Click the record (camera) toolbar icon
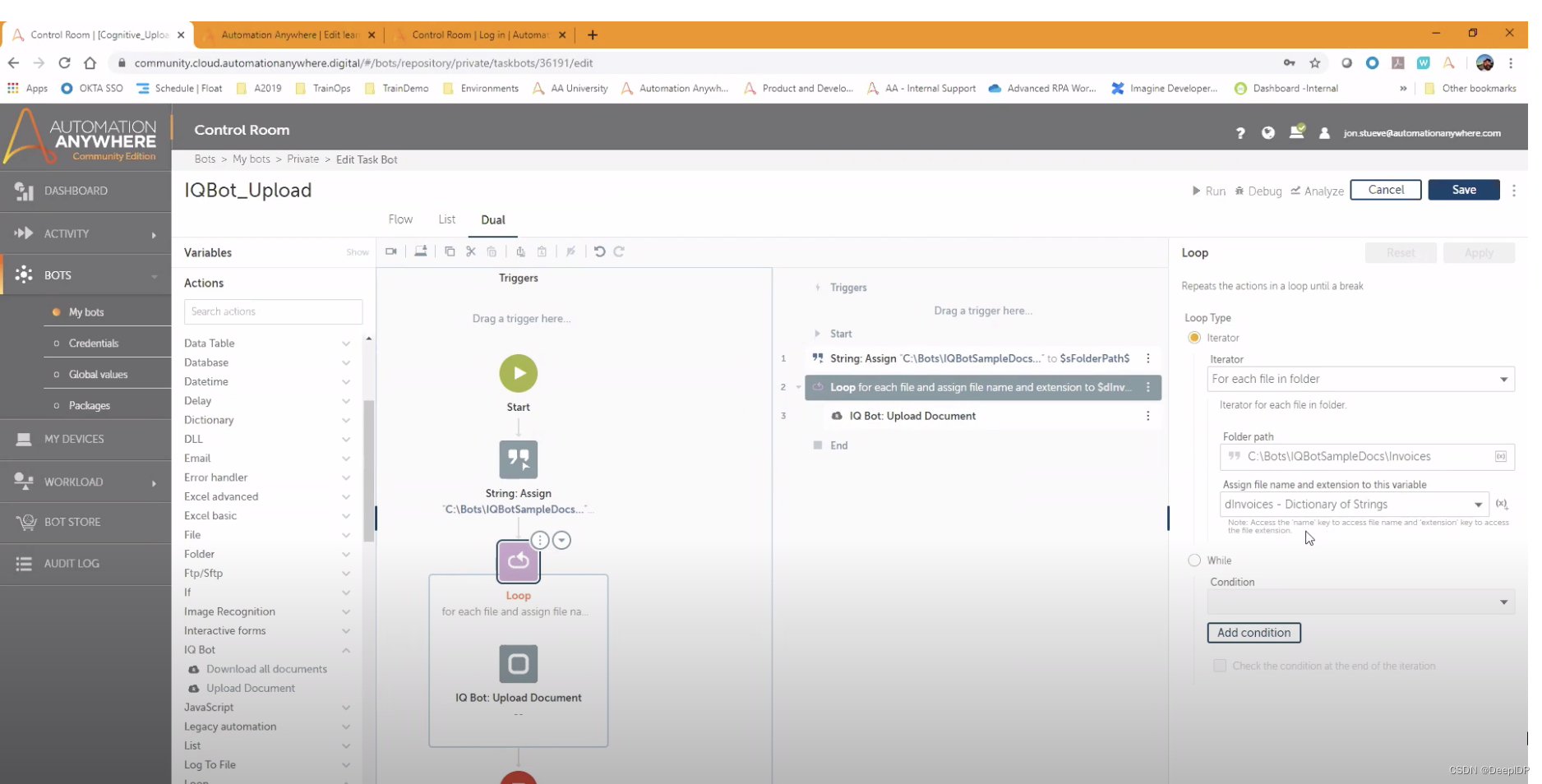 coord(391,251)
